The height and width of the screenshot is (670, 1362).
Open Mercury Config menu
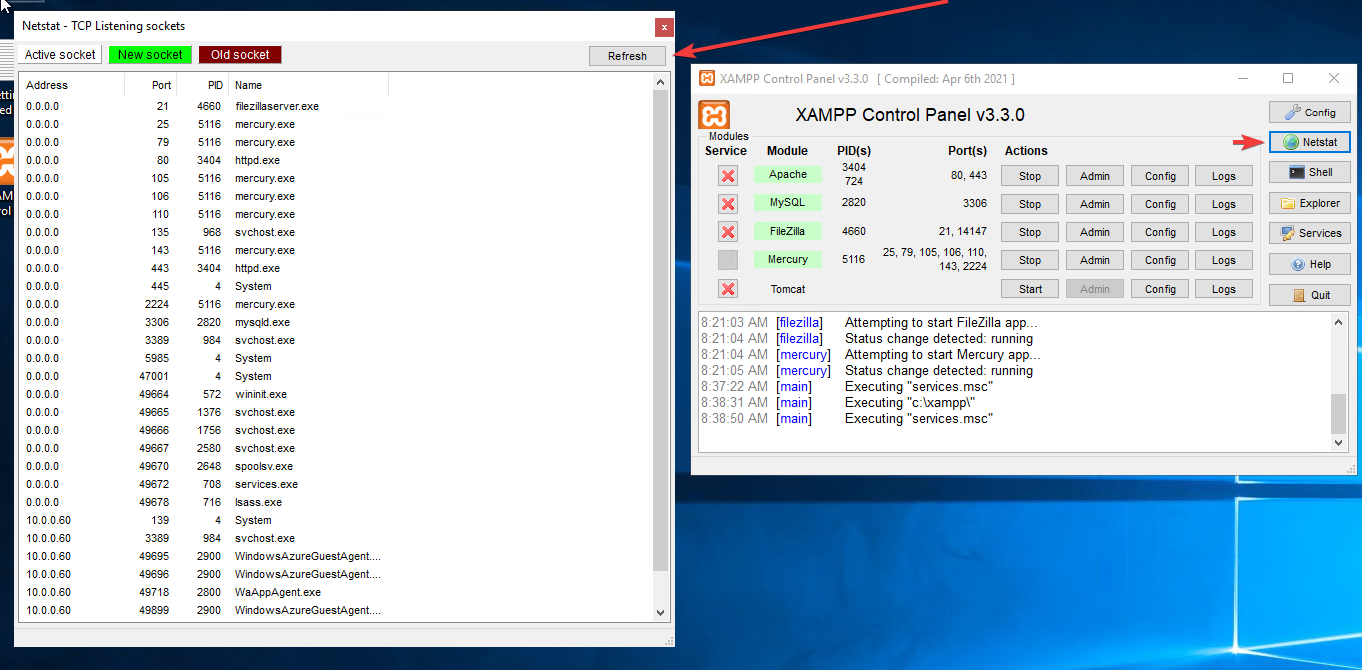[x=1160, y=260]
